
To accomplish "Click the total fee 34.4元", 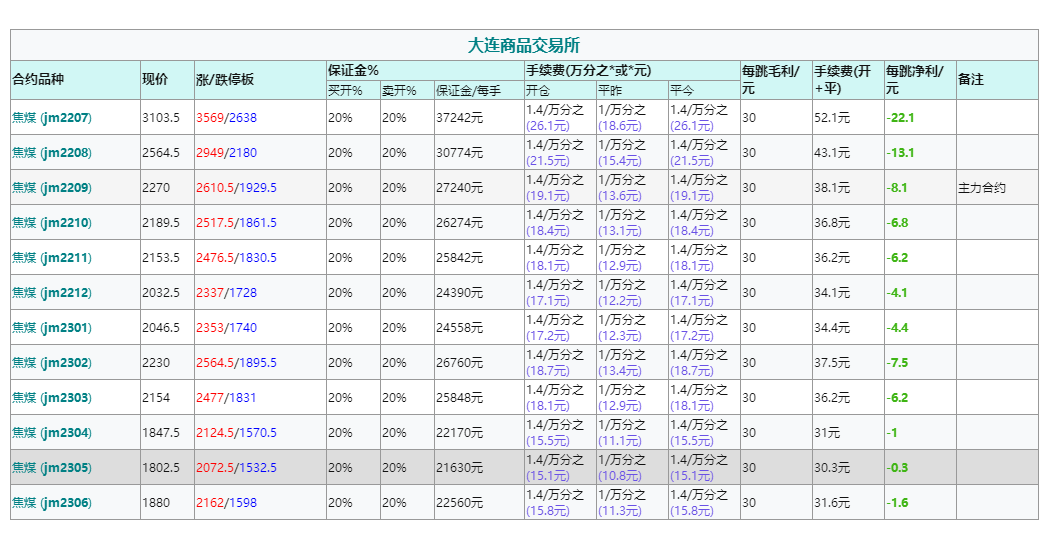I will click(x=832, y=327).
